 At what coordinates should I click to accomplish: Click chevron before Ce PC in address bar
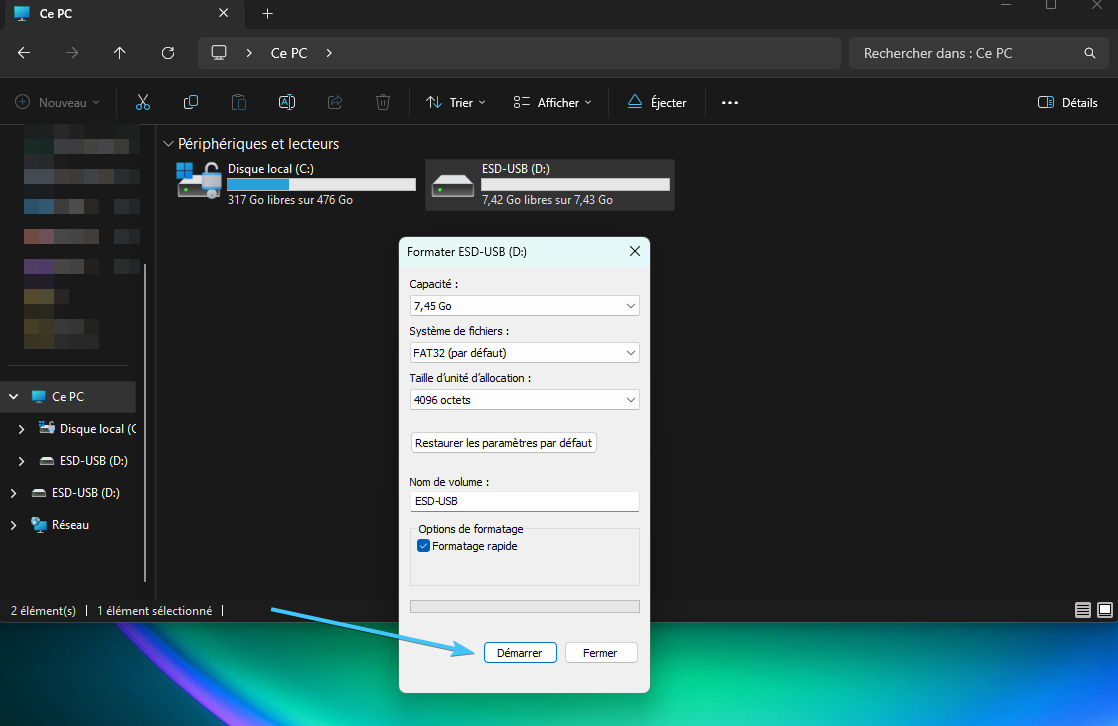click(x=249, y=53)
